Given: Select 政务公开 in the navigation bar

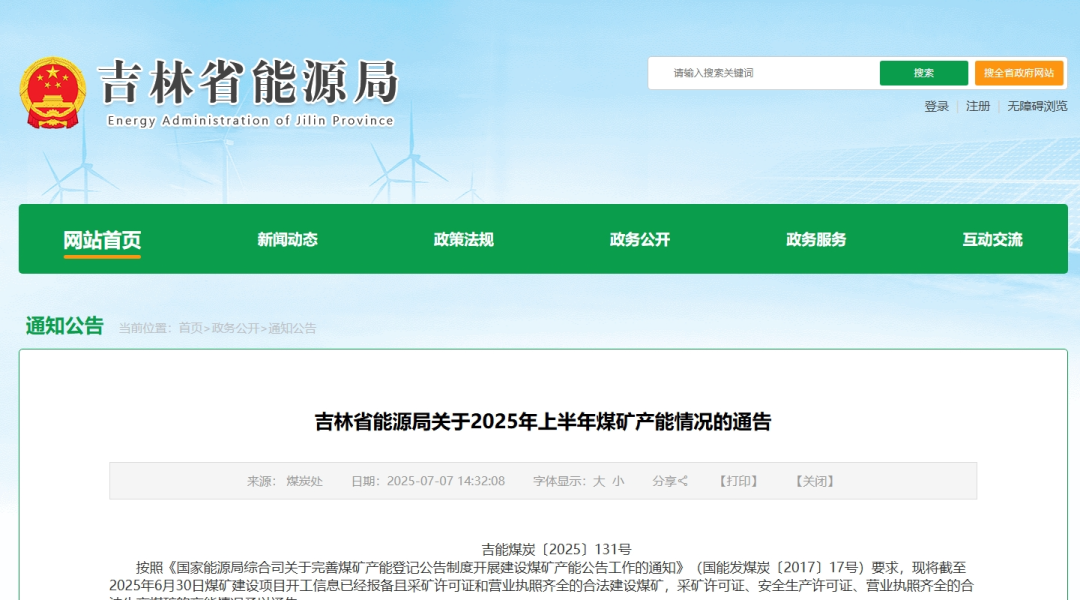Looking at the screenshot, I should (640, 240).
